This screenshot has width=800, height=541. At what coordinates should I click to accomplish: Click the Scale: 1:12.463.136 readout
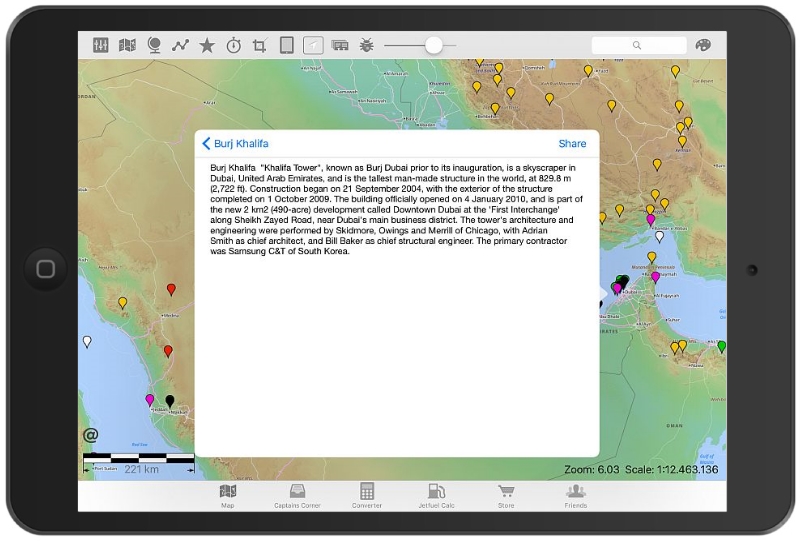click(x=671, y=470)
